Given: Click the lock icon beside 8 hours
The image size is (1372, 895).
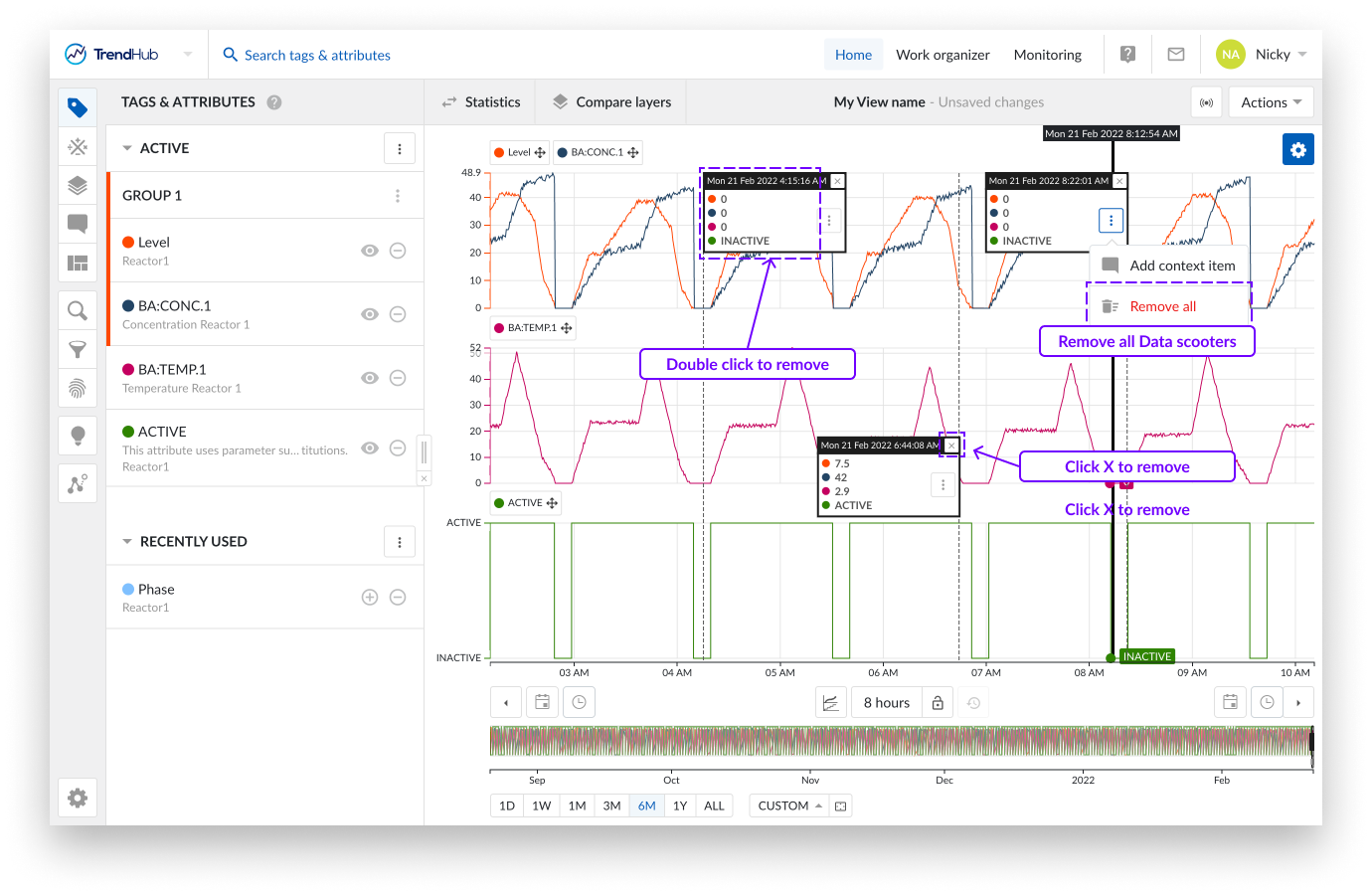Looking at the screenshot, I should point(938,703).
